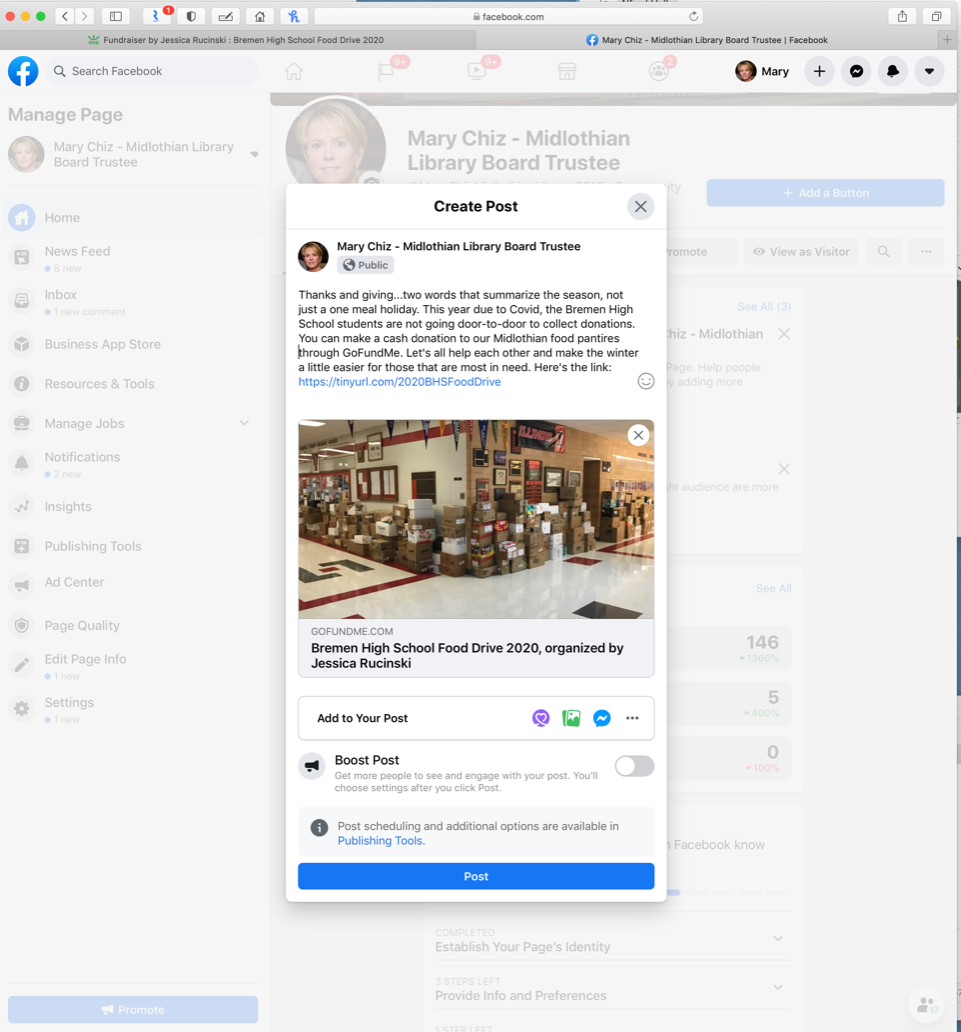This screenshot has width=961, height=1032.
Task: Click the GoFundMe link preview thumbnail
Action: pyautogui.click(x=476, y=519)
